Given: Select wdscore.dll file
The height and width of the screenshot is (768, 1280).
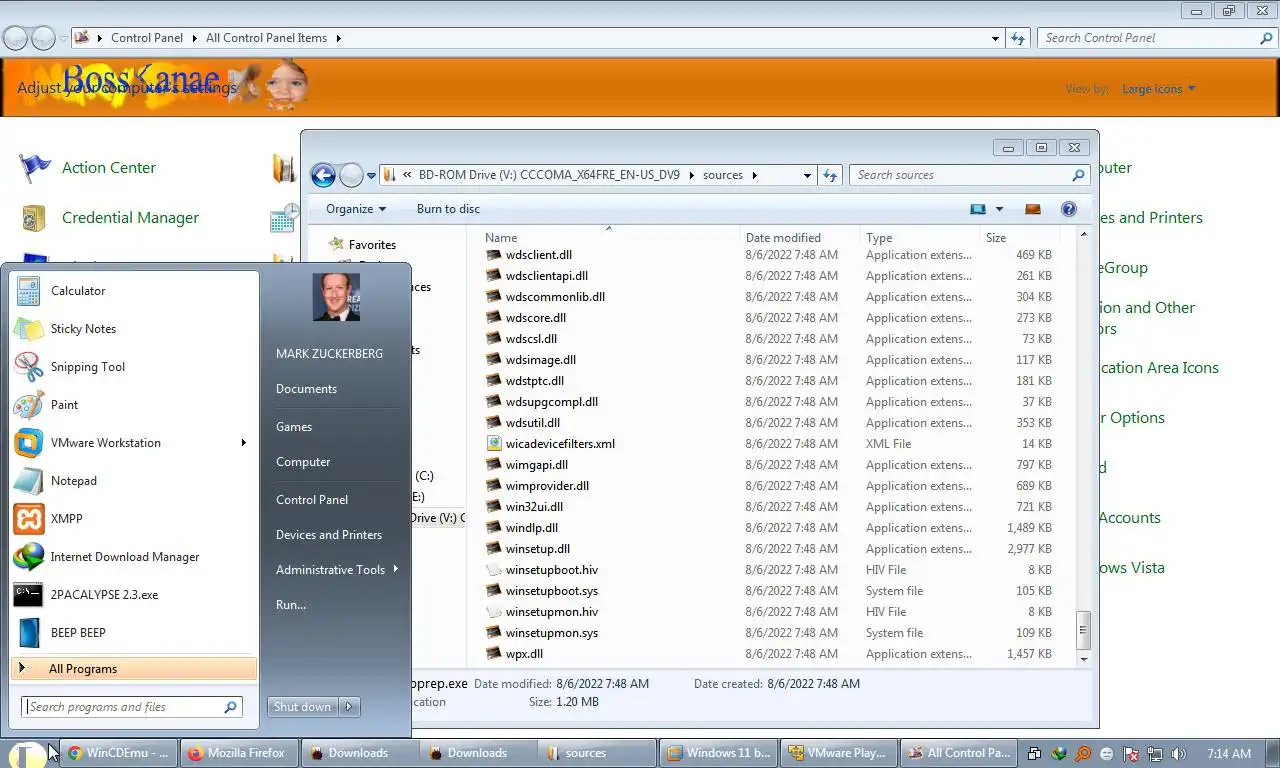Looking at the screenshot, I should coord(535,318).
